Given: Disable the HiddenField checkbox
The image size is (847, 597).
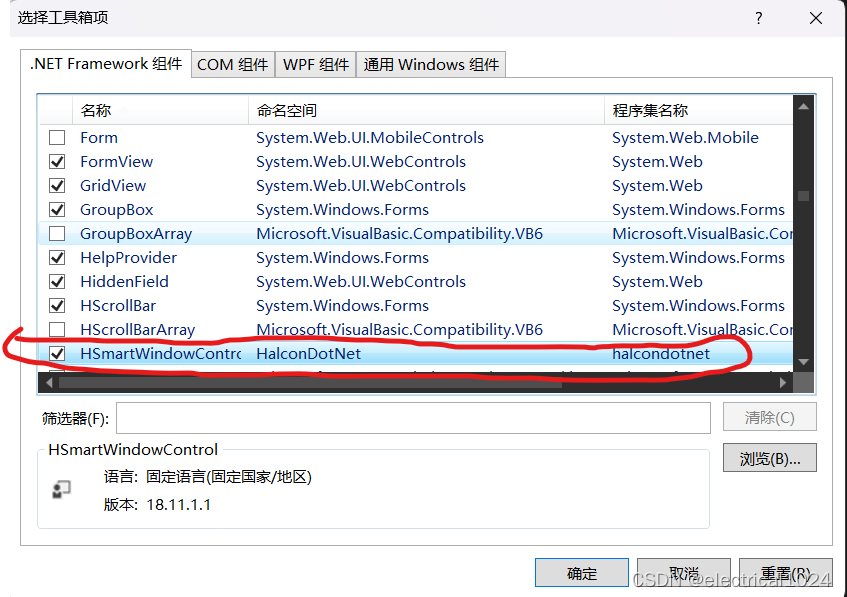Looking at the screenshot, I should 57,281.
